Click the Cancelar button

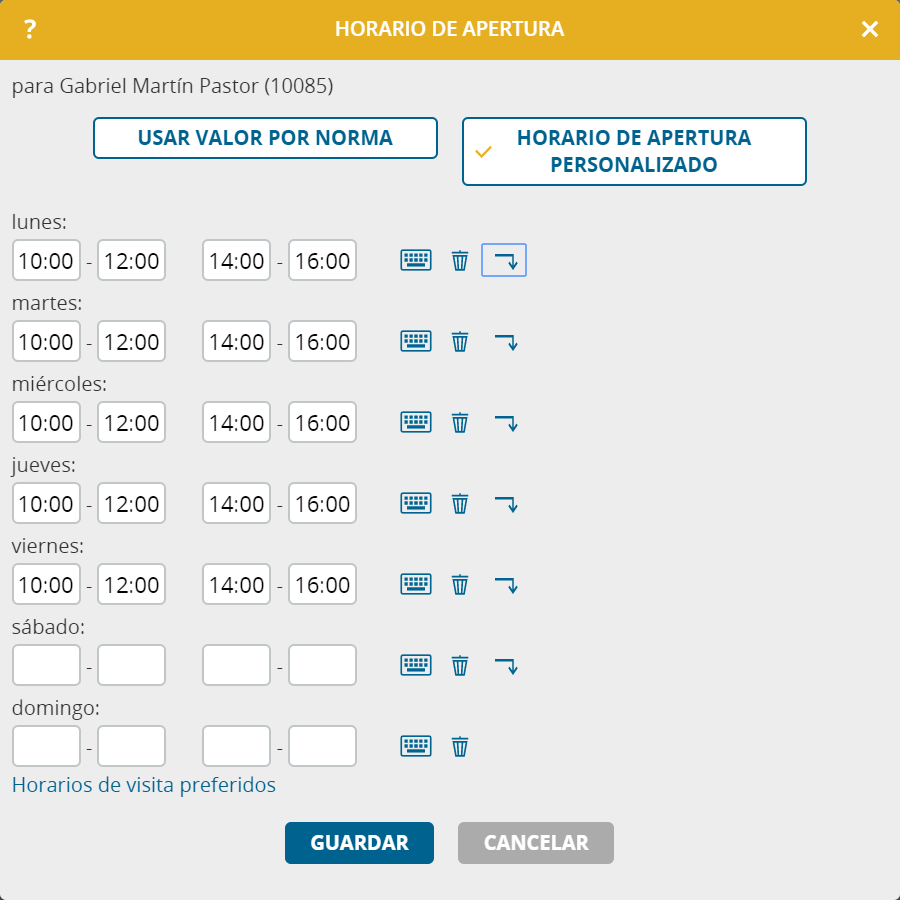pos(536,843)
